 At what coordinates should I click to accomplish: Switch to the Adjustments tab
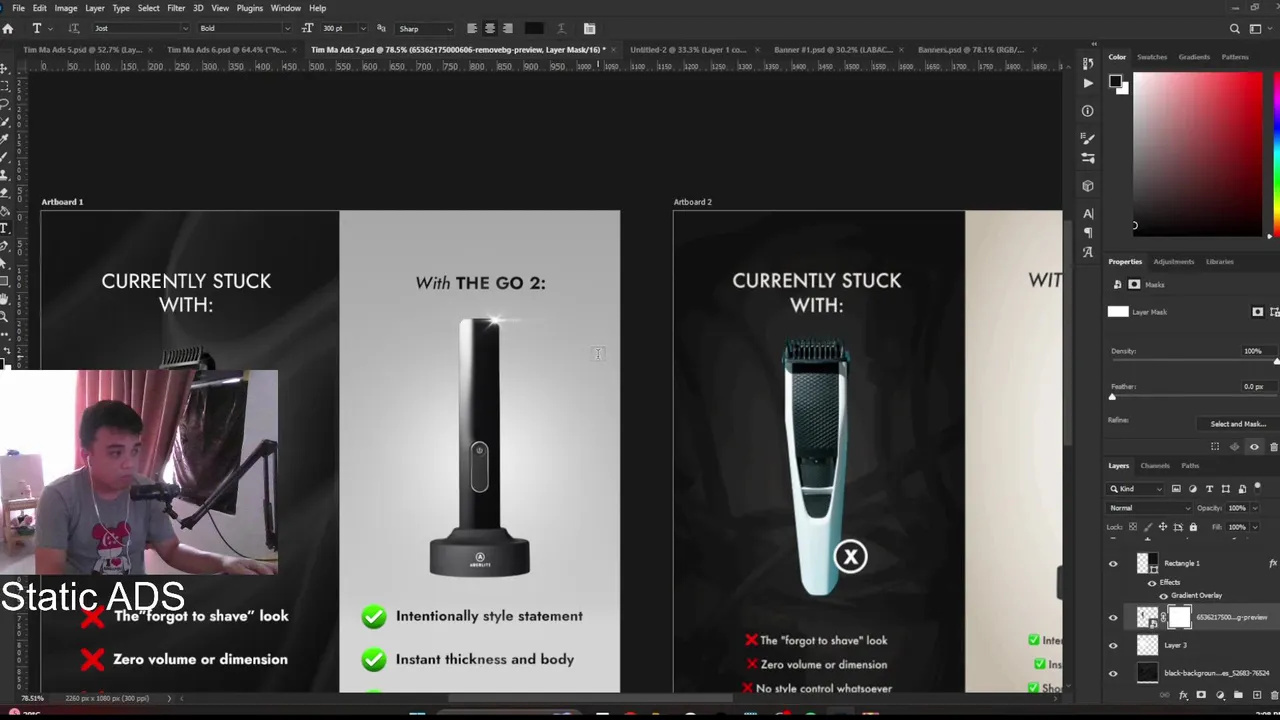click(1173, 262)
